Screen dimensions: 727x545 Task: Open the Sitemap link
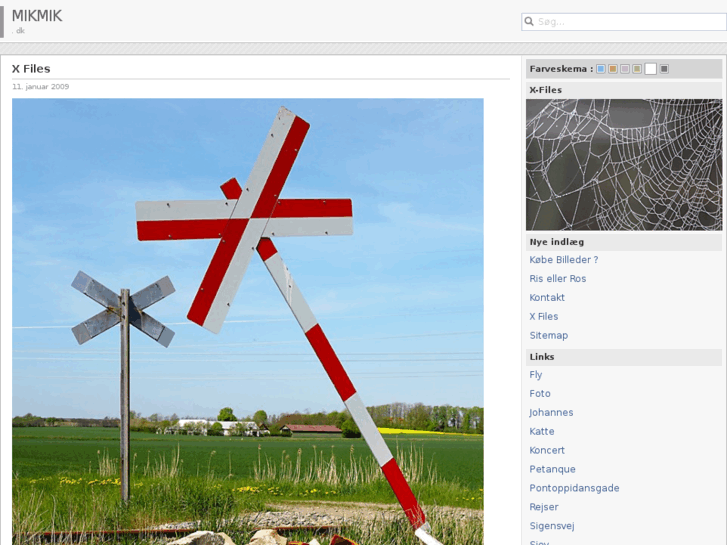pos(548,335)
